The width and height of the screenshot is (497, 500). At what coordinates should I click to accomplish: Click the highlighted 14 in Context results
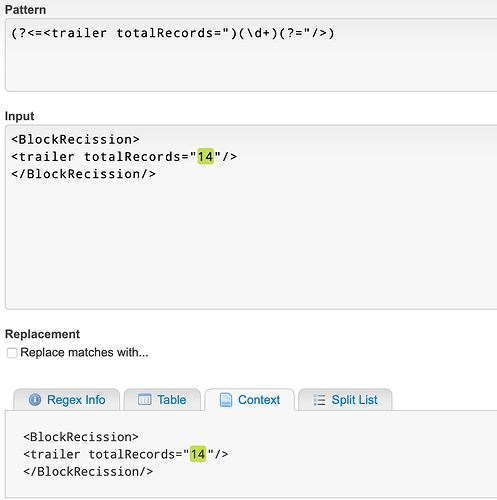tap(198, 454)
